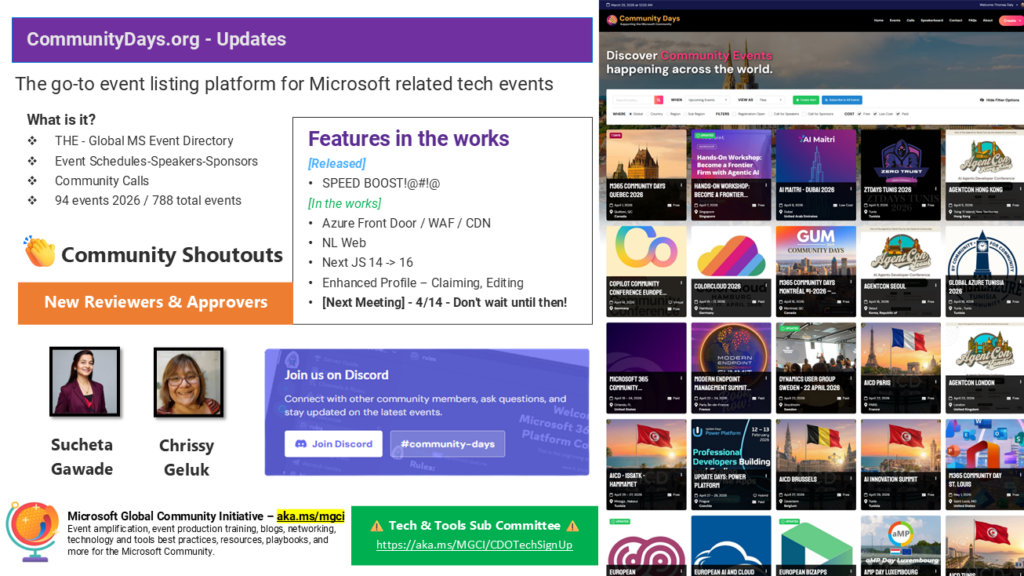Screen dimensions: 1024x576
Task: Open the Global Azure Tunisia 2026 card
Action: (984, 271)
